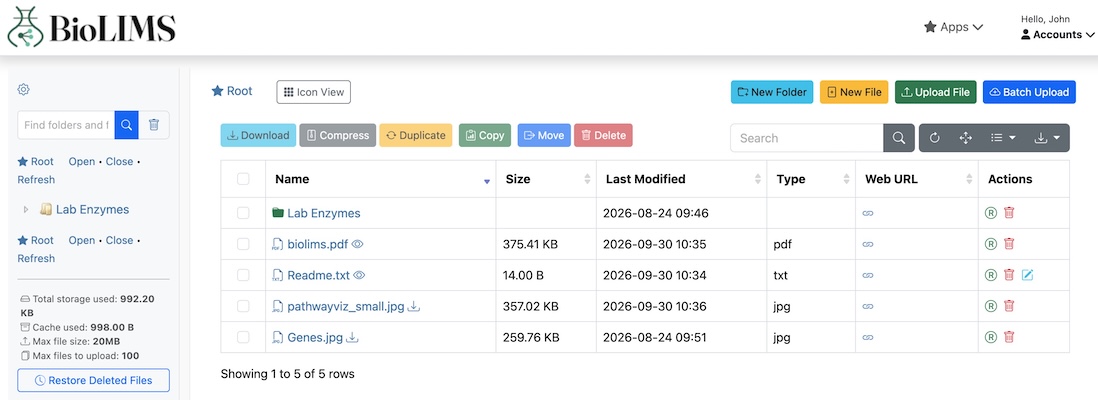This screenshot has width=1098, height=400.
Task: Click the sidebar trash clear icon
Action: click(154, 125)
